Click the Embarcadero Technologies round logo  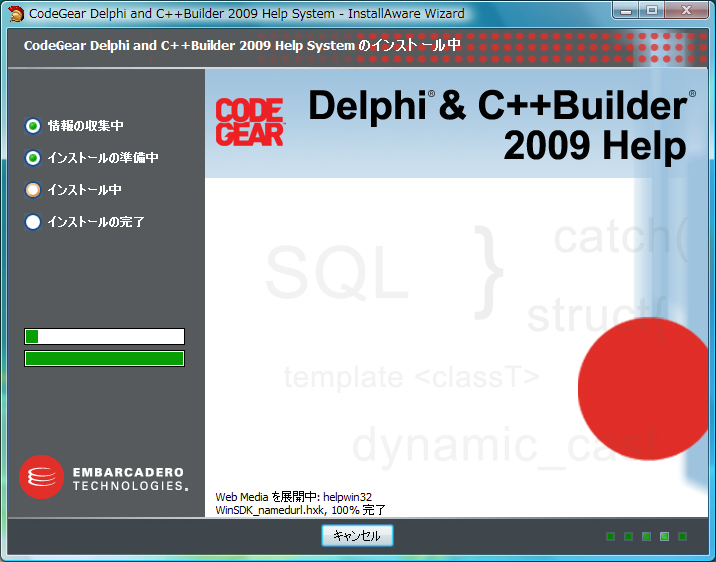(42, 477)
